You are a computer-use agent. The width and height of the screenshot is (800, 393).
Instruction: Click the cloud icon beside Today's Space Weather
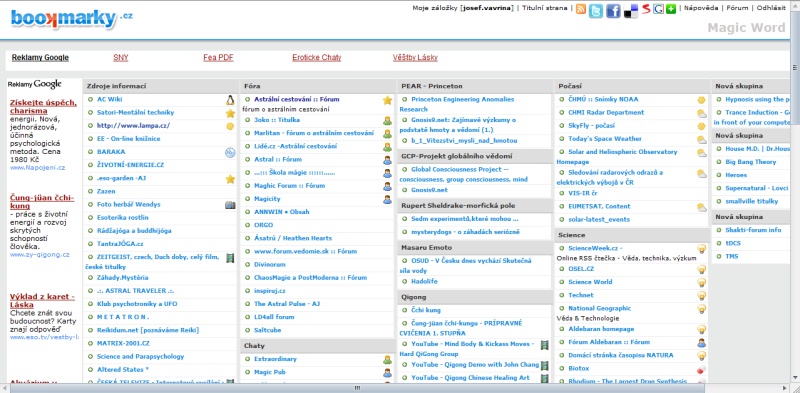pyautogui.click(x=702, y=139)
